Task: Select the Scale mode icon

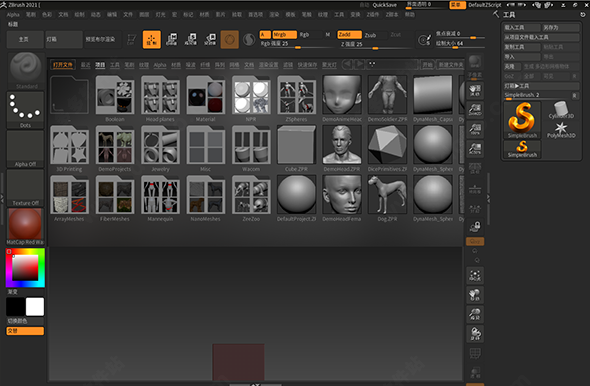Action: tap(191, 40)
